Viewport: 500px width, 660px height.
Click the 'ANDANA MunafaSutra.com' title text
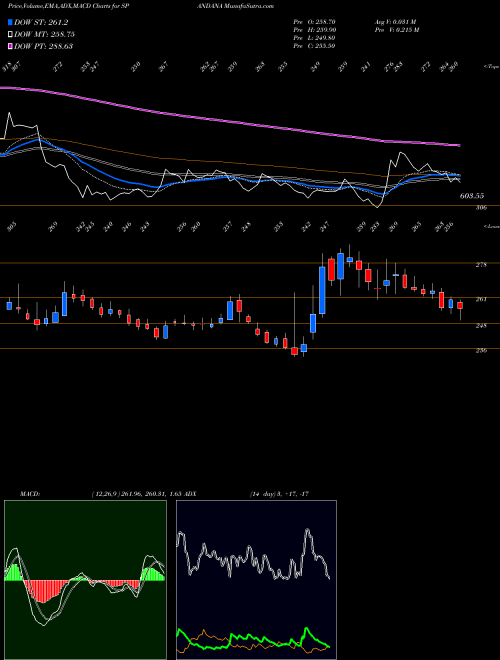pos(238,6)
